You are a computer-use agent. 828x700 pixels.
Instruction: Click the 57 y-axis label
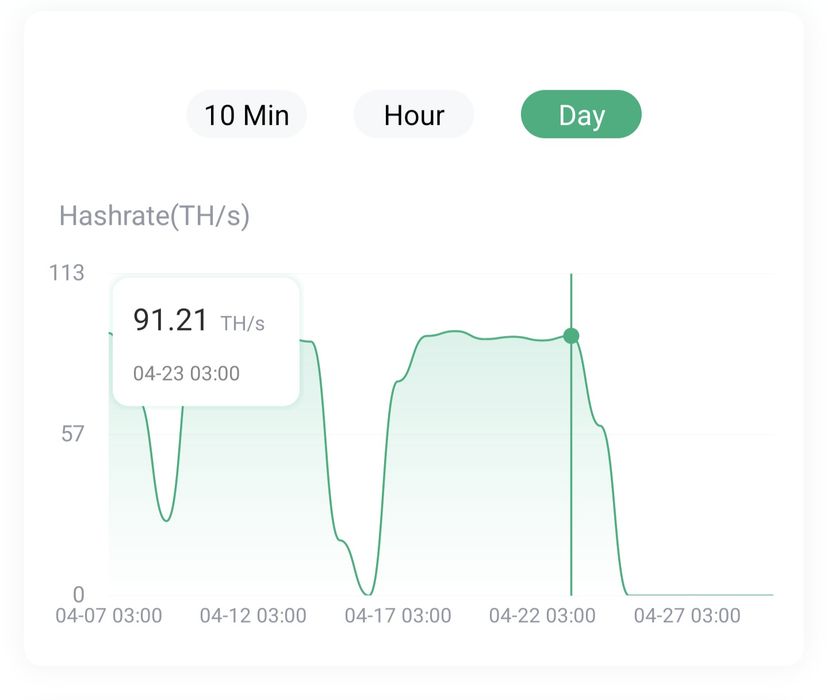click(x=72, y=434)
